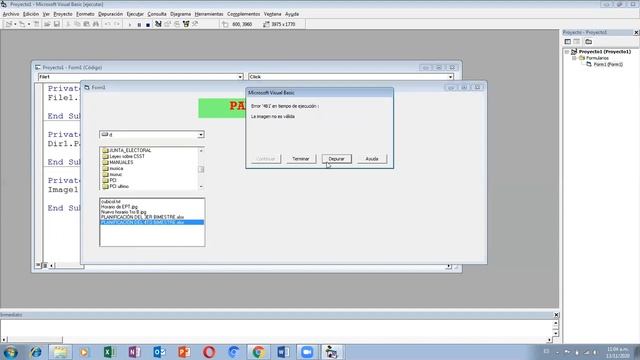
Task: Click the Toggle Folders icon in Project panel
Action: tap(588, 42)
